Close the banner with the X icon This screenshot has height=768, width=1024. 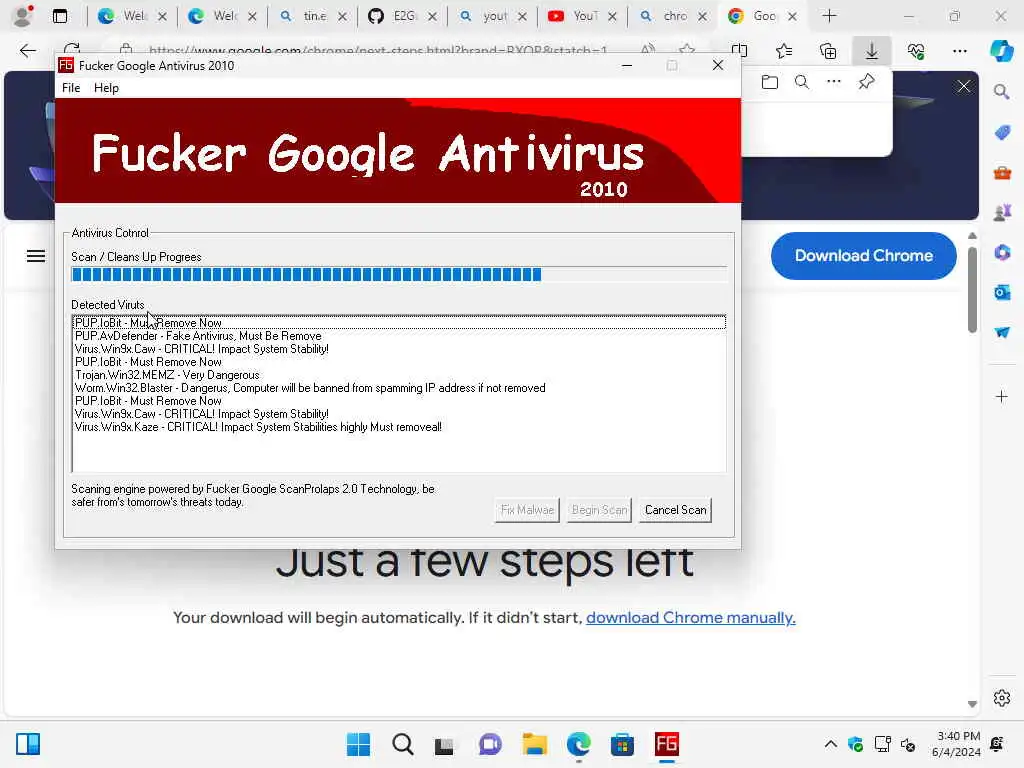(964, 86)
